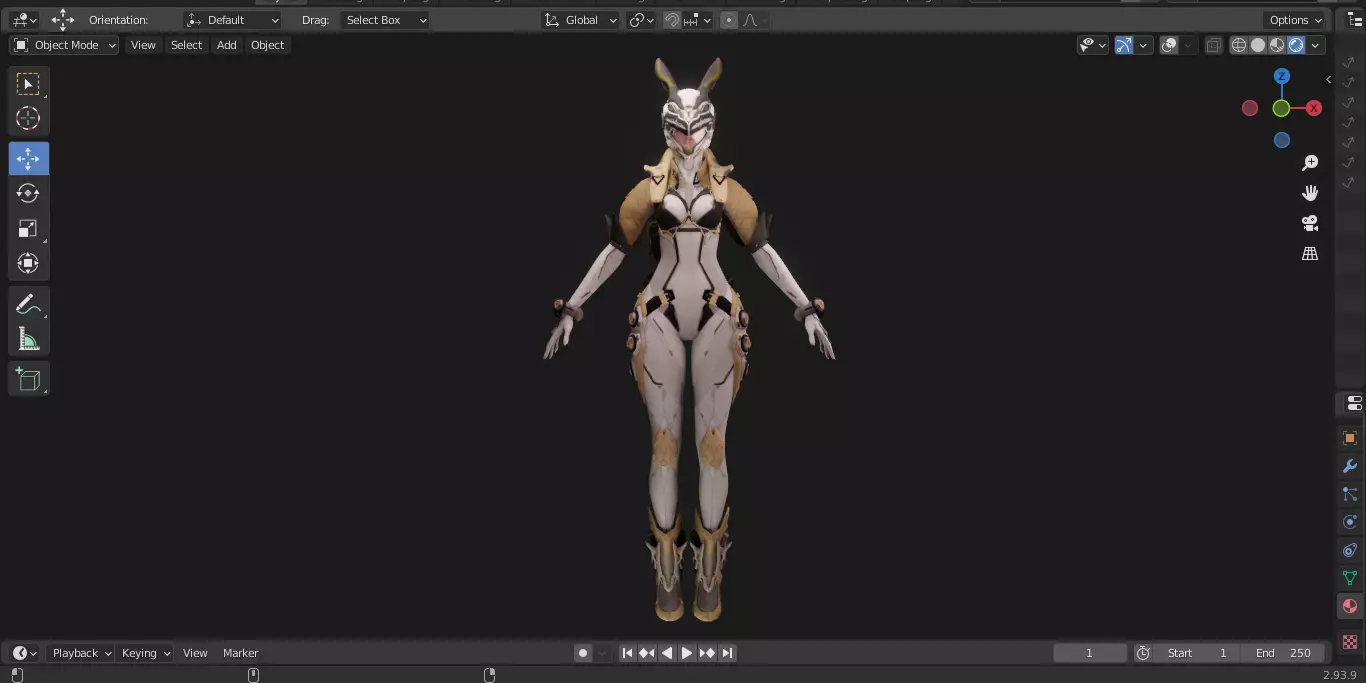1366x683 pixels.
Task: Open Global transform orientation dropdown
Action: coord(581,20)
